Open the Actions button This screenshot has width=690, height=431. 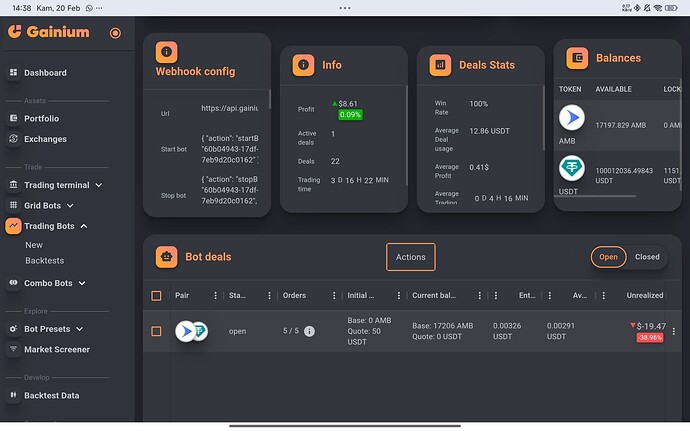pos(411,257)
